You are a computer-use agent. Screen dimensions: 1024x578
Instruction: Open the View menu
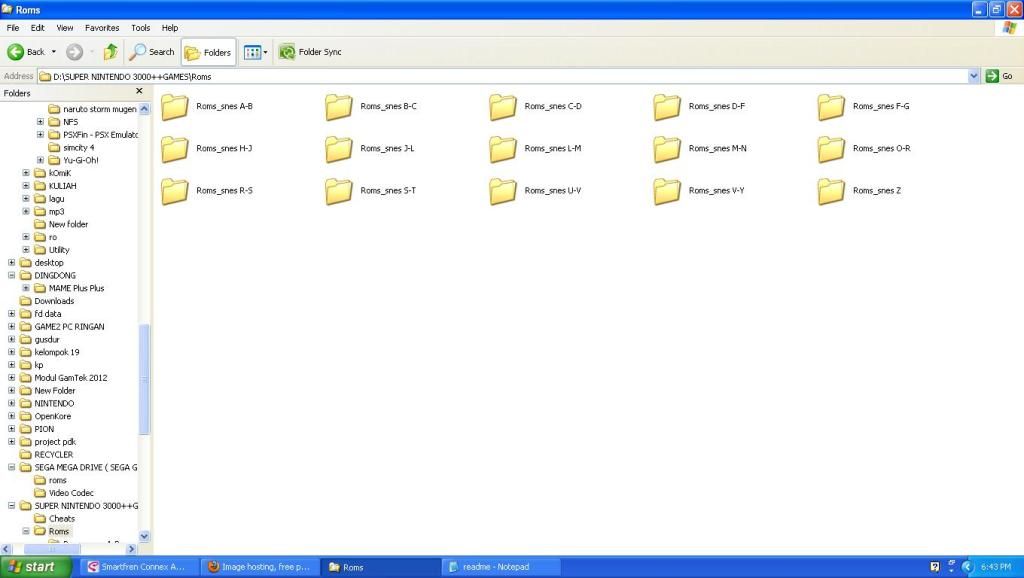pyautogui.click(x=65, y=28)
